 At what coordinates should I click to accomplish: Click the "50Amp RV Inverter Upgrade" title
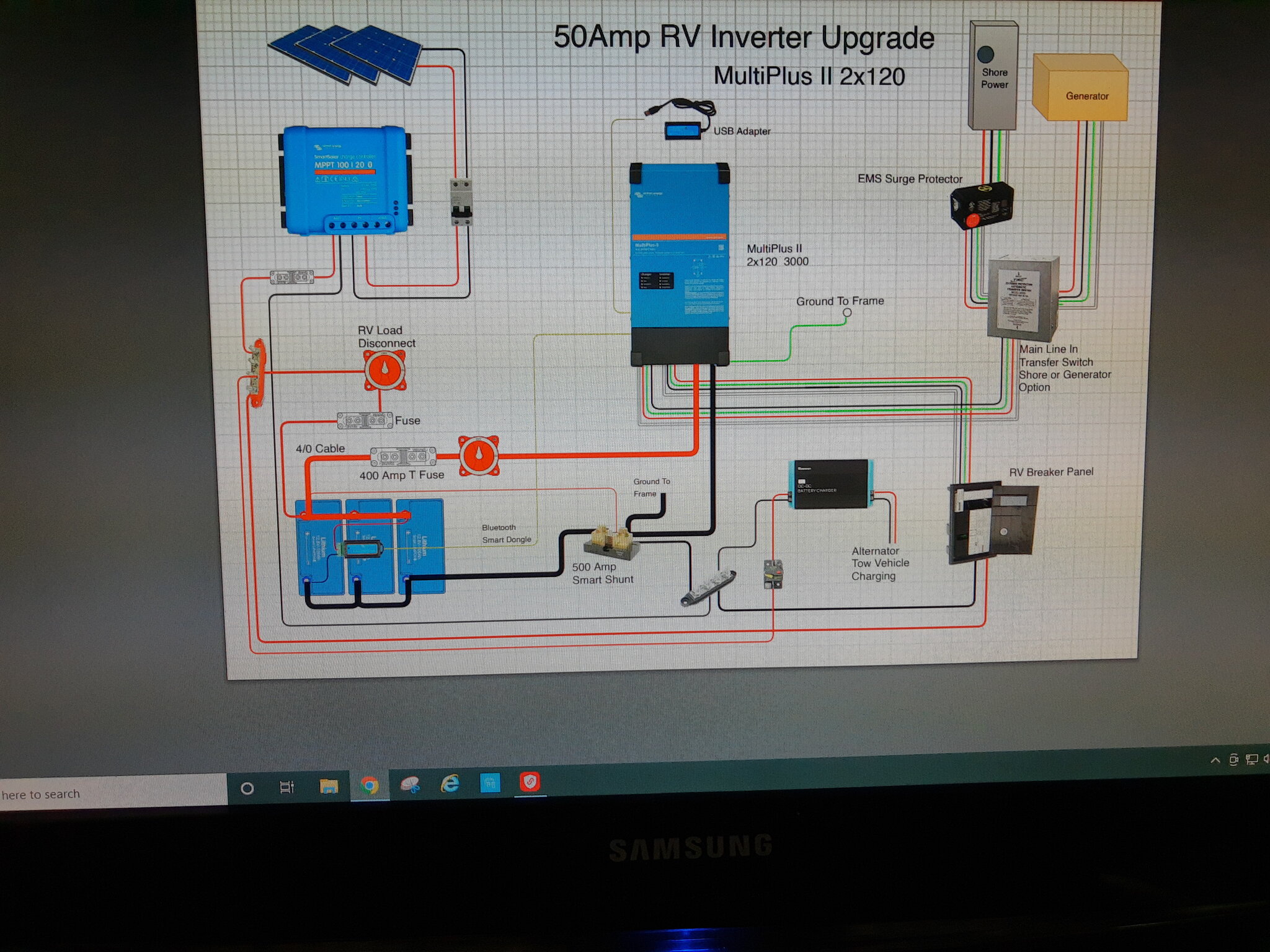744,37
